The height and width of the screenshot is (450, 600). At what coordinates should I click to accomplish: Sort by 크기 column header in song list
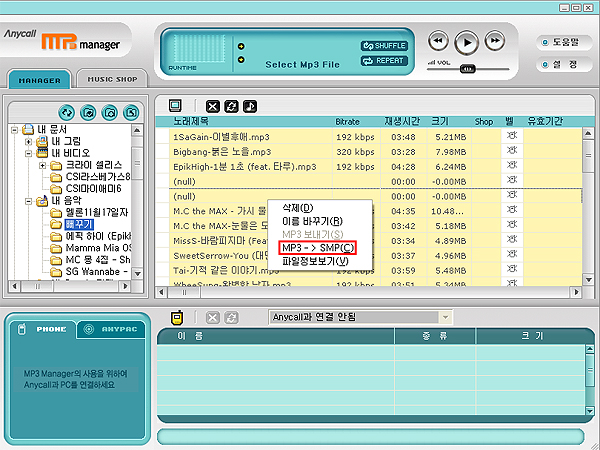coord(440,121)
